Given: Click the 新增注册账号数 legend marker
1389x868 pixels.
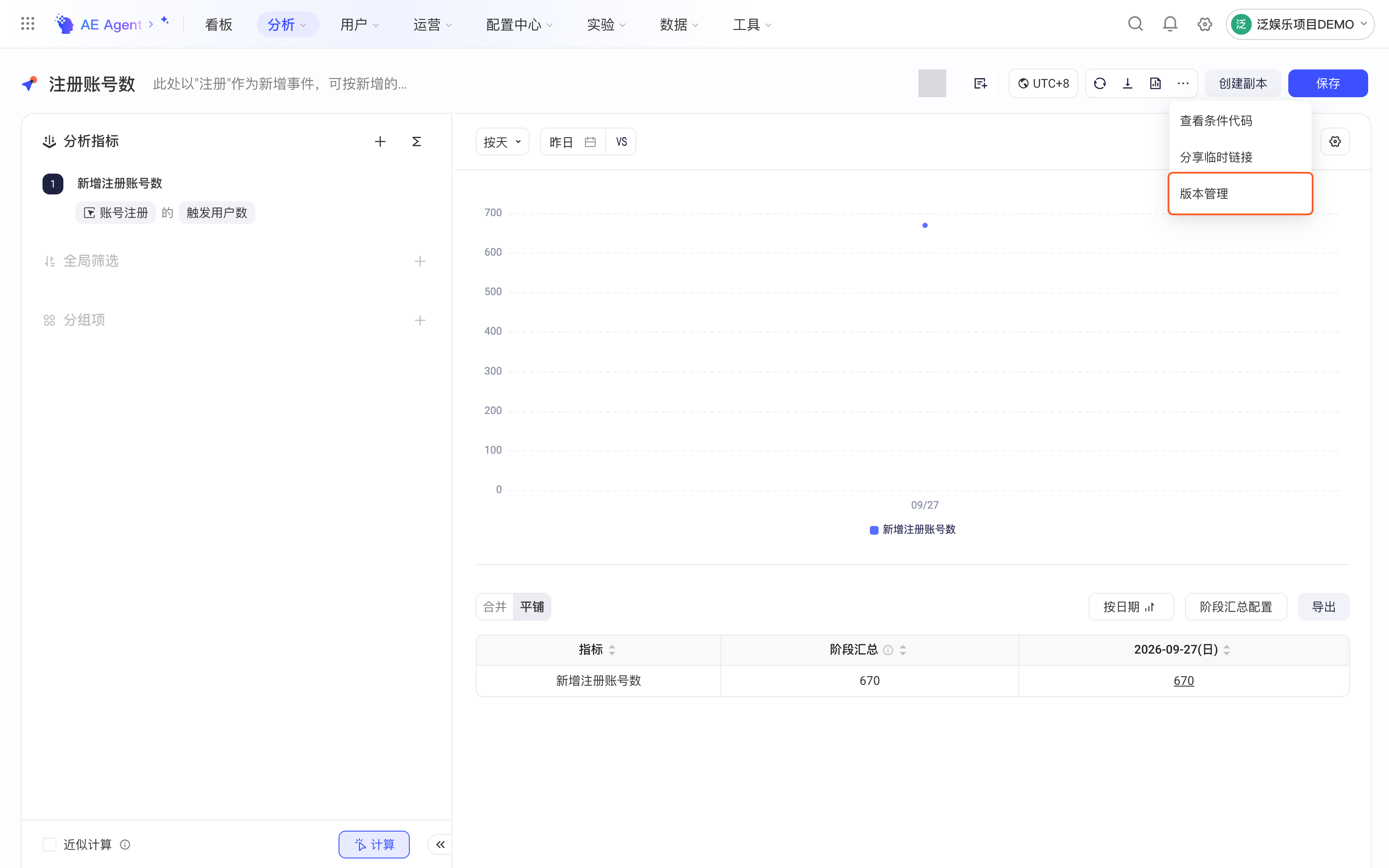Looking at the screenshot, I should click(x=874, y=530).
